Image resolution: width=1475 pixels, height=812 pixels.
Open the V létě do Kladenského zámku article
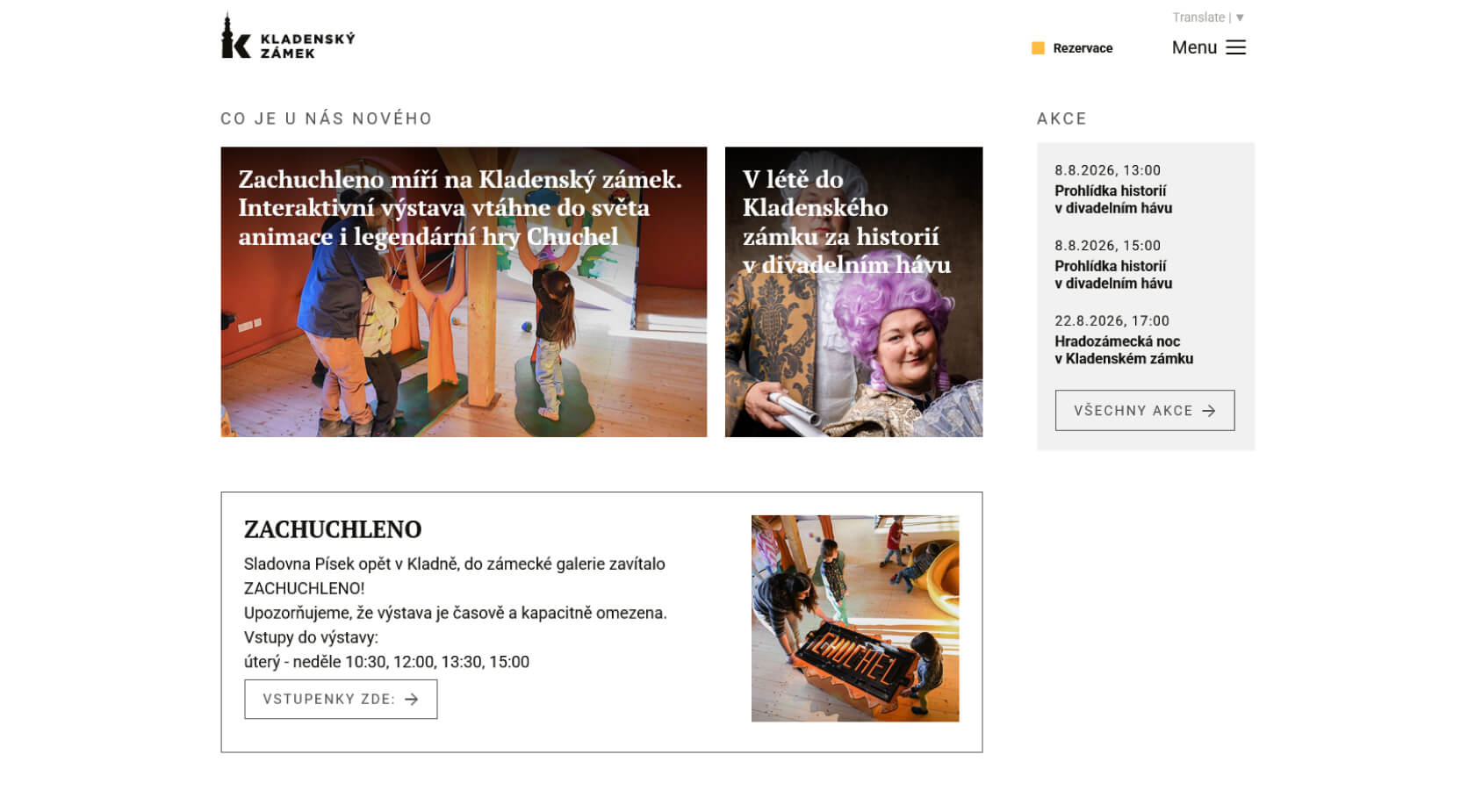[x=853, y=291]
